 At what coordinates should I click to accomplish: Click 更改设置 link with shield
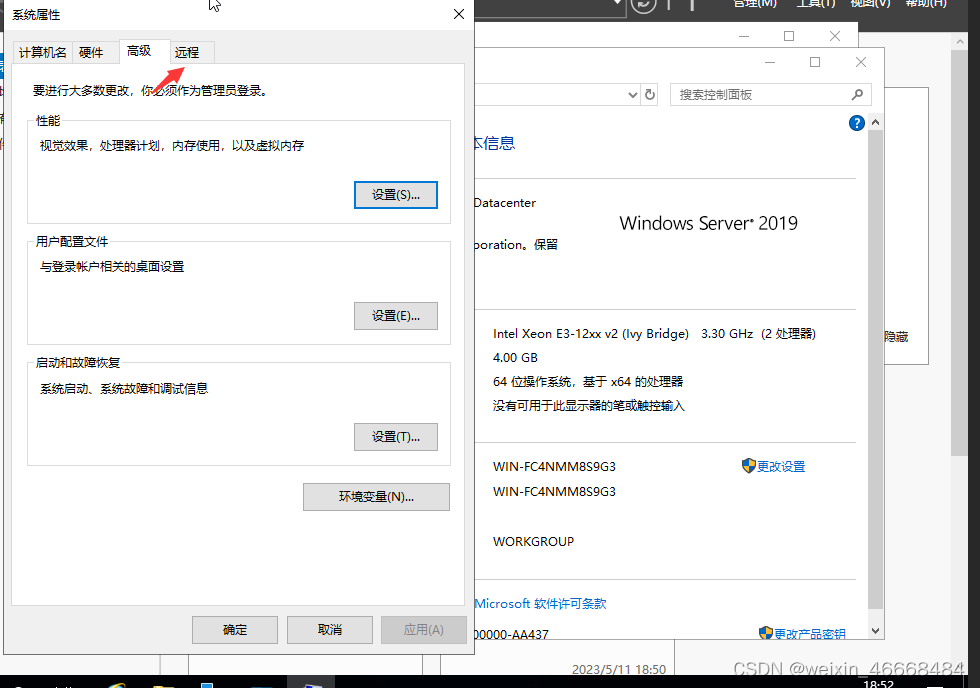click(781, 467)
